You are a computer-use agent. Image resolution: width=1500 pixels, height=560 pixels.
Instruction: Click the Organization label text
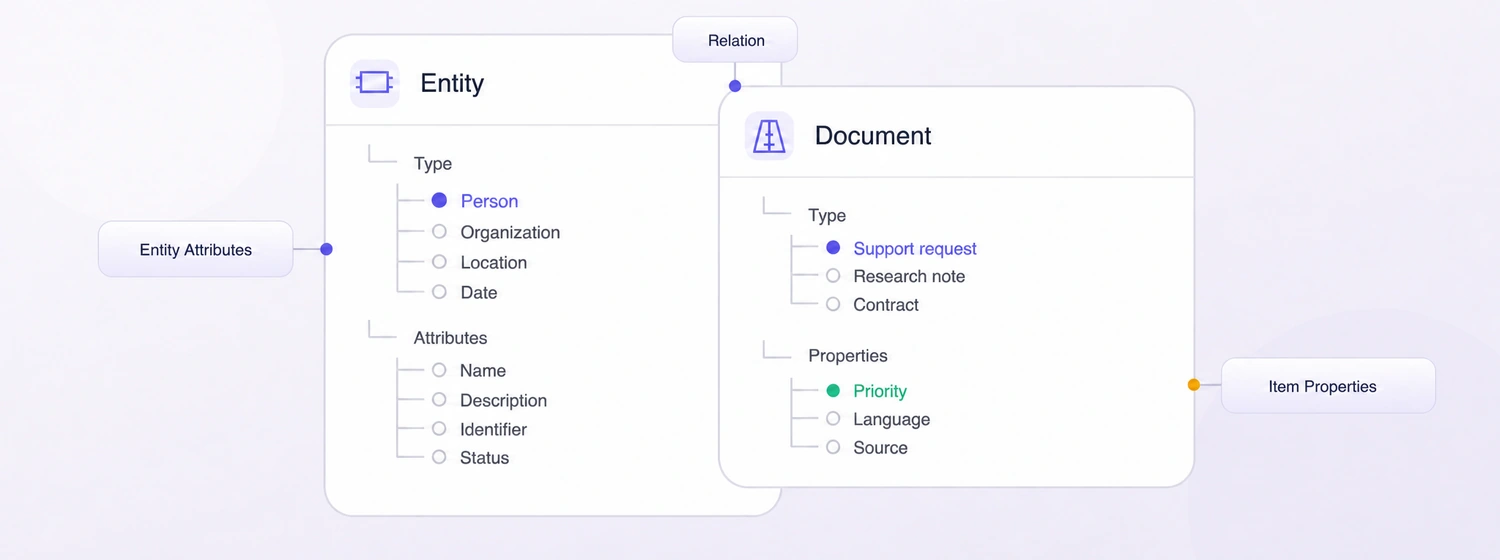(x=510, y=232)
